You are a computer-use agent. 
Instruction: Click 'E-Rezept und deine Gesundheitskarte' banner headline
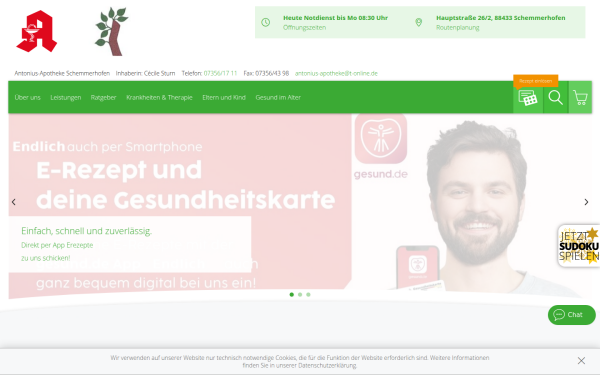coord(186,185)
